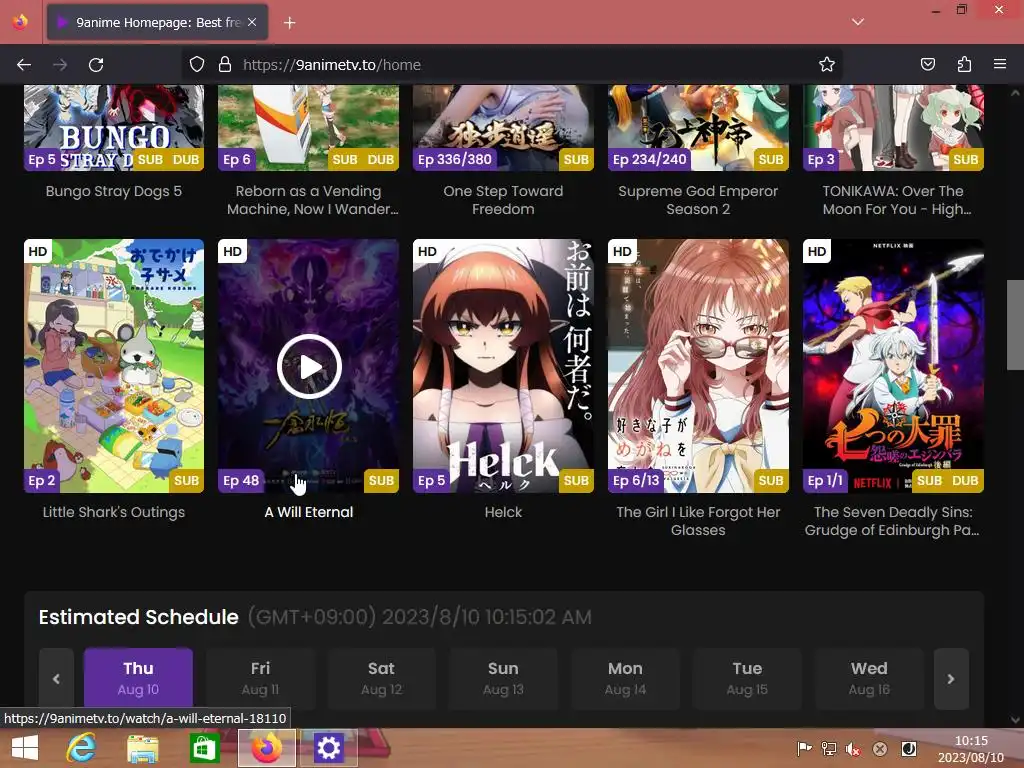Expand the list all tabs chevron

pyautogui.click(x=857, y=22)
